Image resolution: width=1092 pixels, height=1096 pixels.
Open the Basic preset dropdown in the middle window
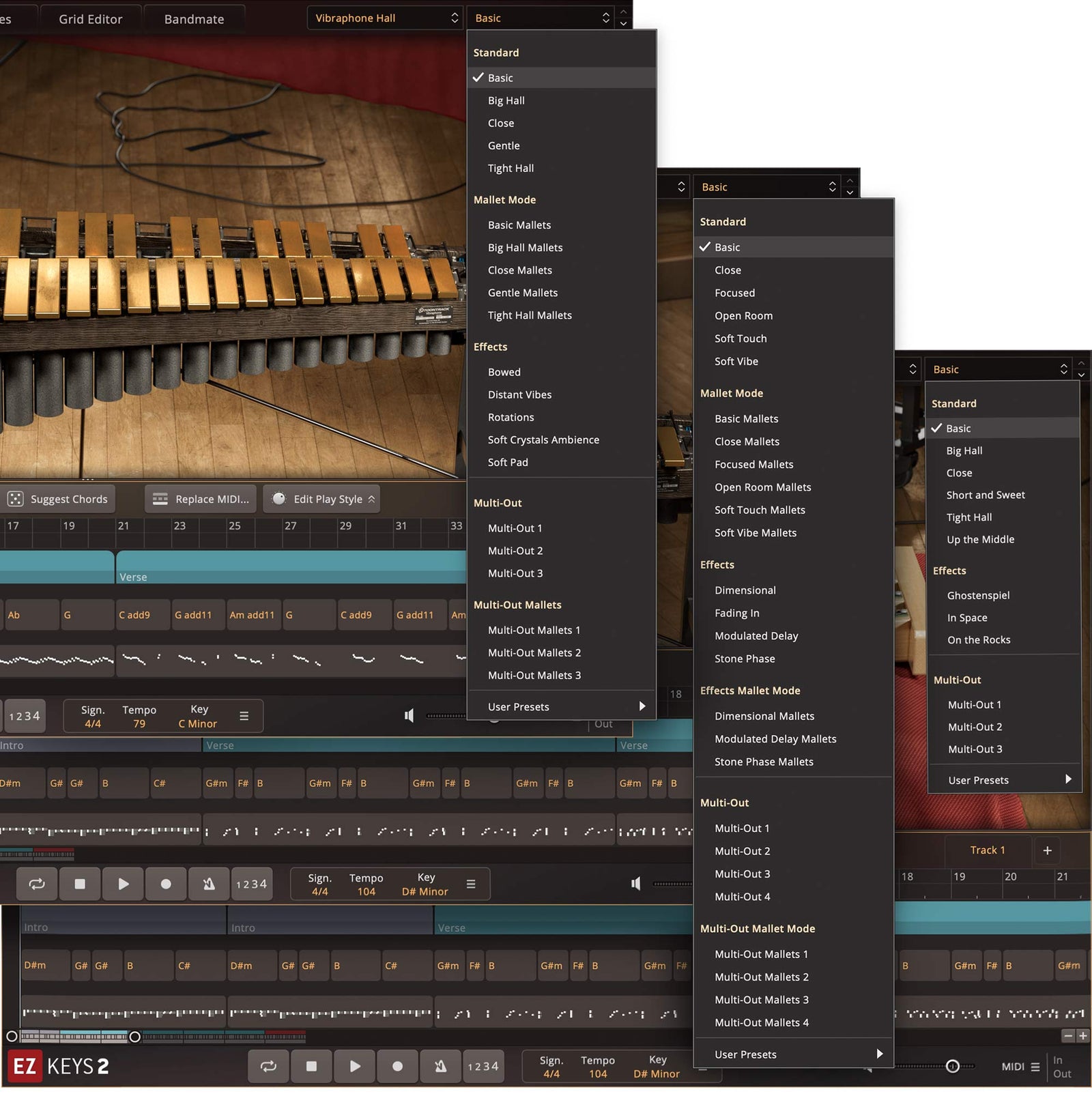click(766, 186)
